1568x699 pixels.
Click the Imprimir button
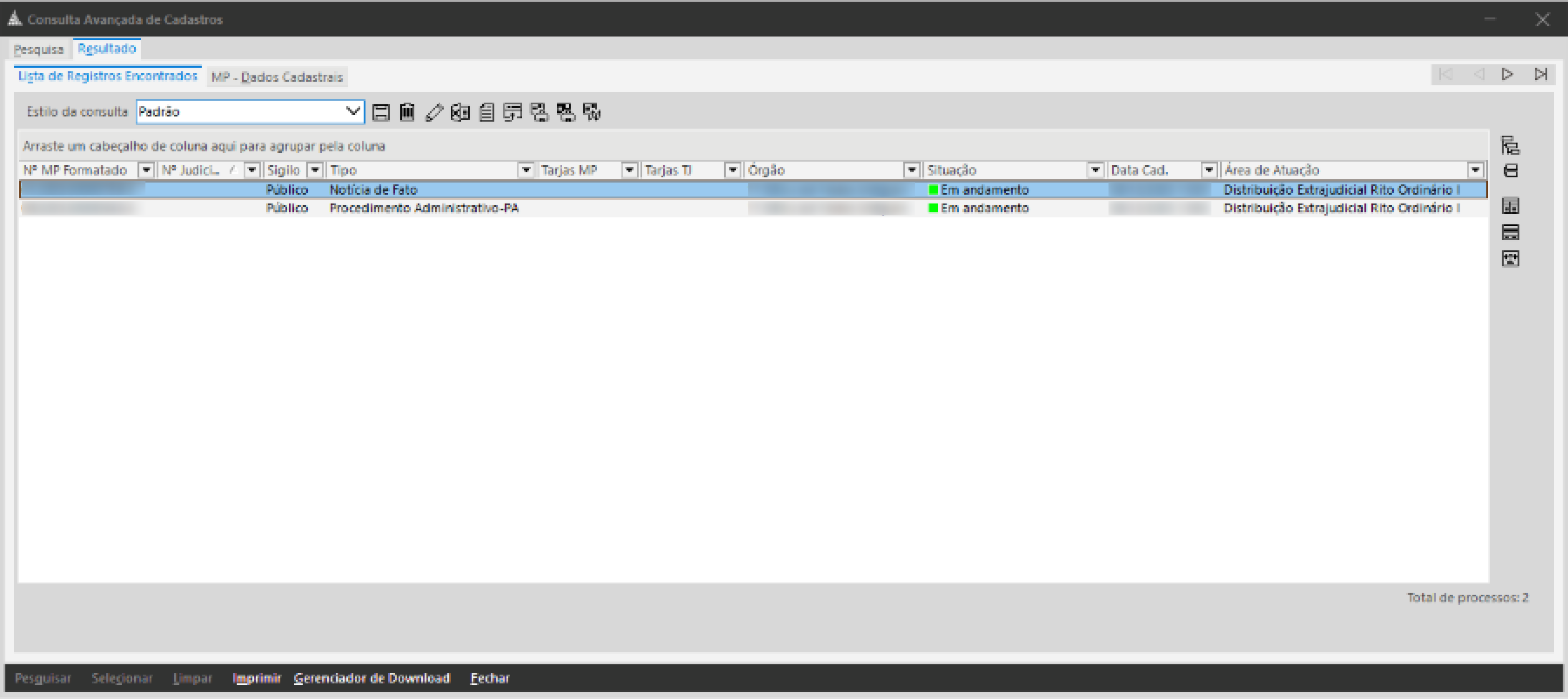click(256, 678)
